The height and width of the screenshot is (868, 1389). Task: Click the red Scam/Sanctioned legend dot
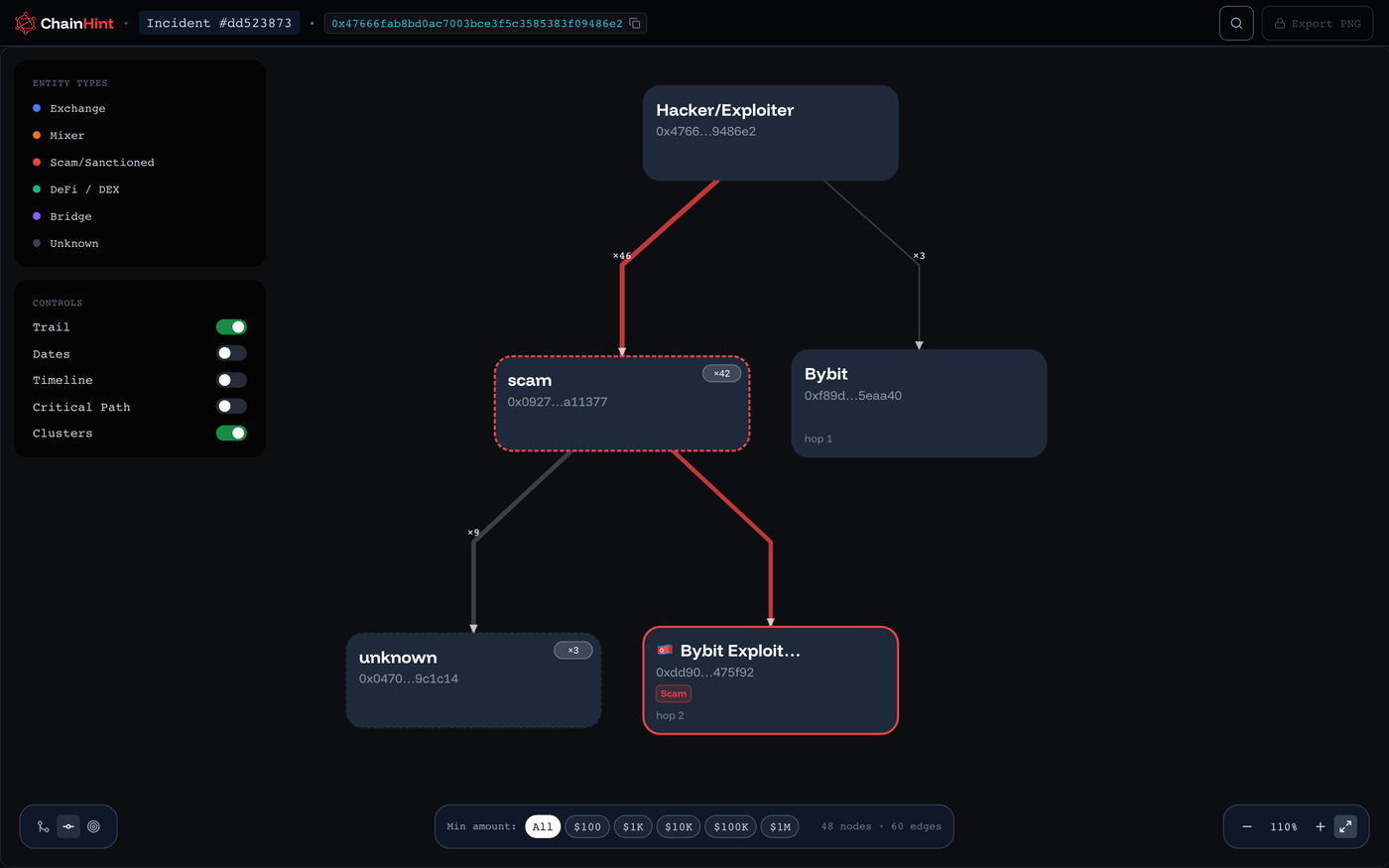[x=37, y=162]
